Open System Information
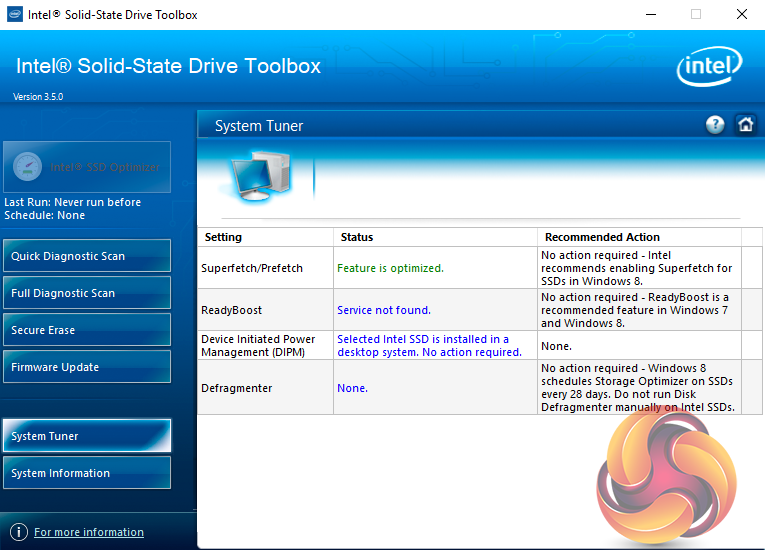 click(x=87, y=473)
